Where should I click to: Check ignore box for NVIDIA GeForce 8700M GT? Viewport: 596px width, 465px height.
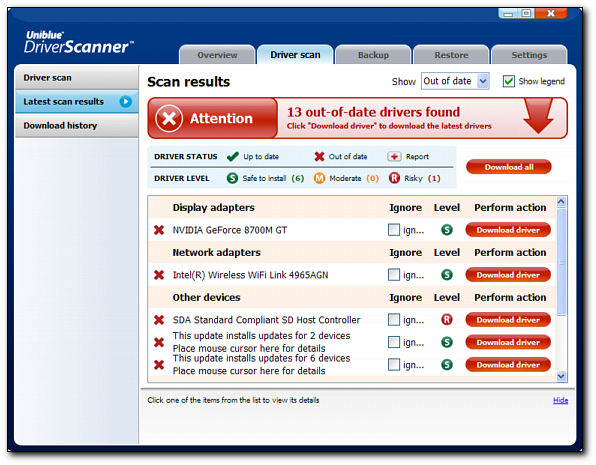394,230
